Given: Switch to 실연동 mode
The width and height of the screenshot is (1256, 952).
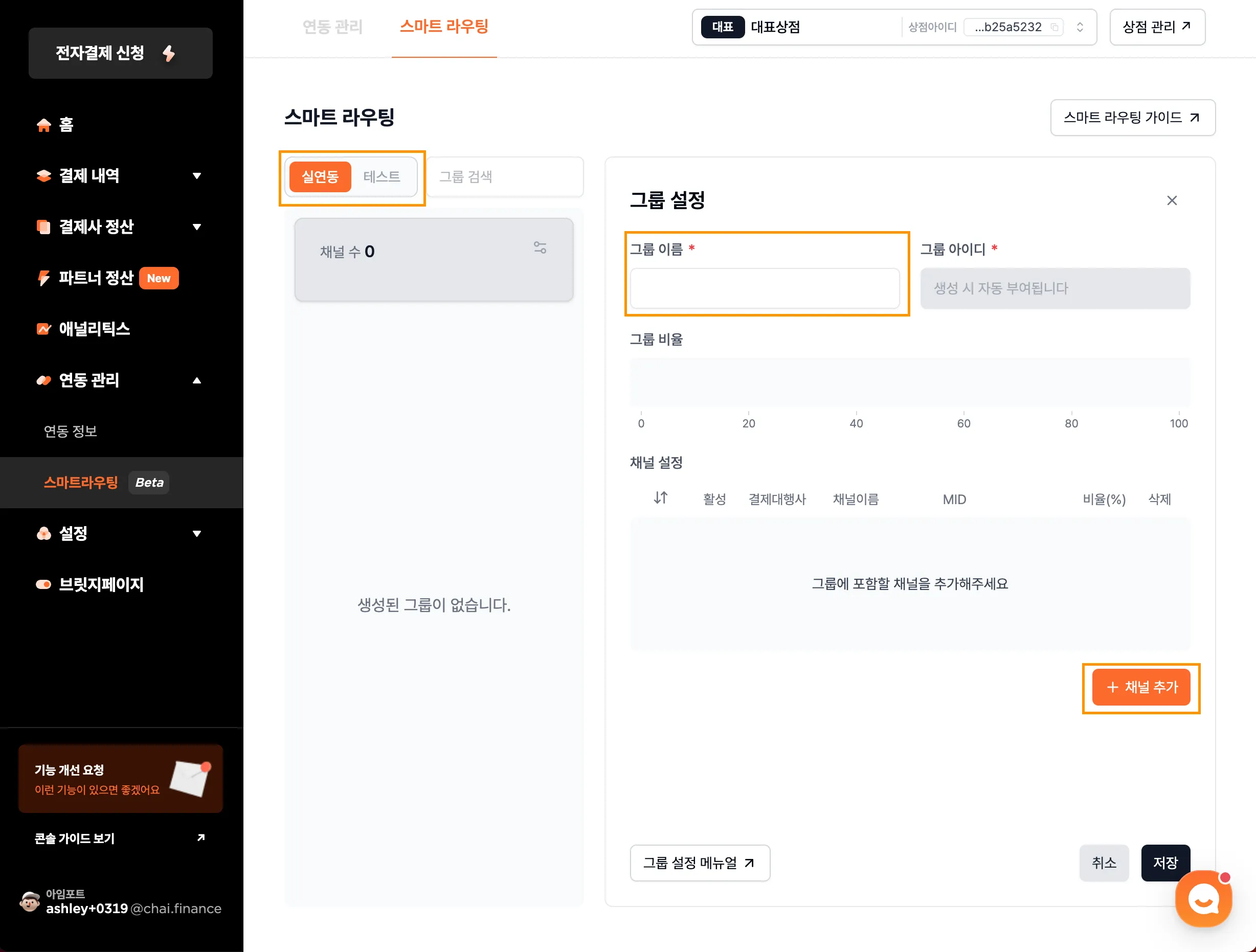Looking at the screenshot, I should click(x=320, y=176).
